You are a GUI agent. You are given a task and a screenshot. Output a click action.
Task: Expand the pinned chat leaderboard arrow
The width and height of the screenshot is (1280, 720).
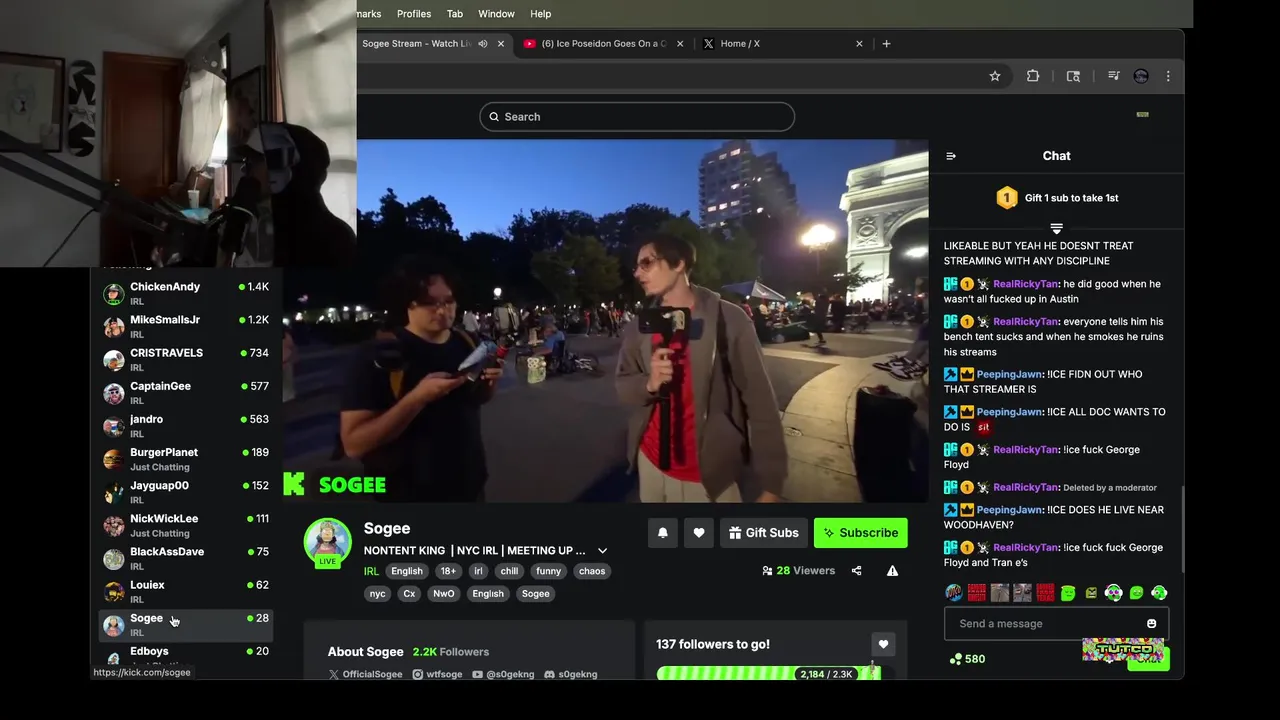pyautogui.click(x=1056, y=229)
